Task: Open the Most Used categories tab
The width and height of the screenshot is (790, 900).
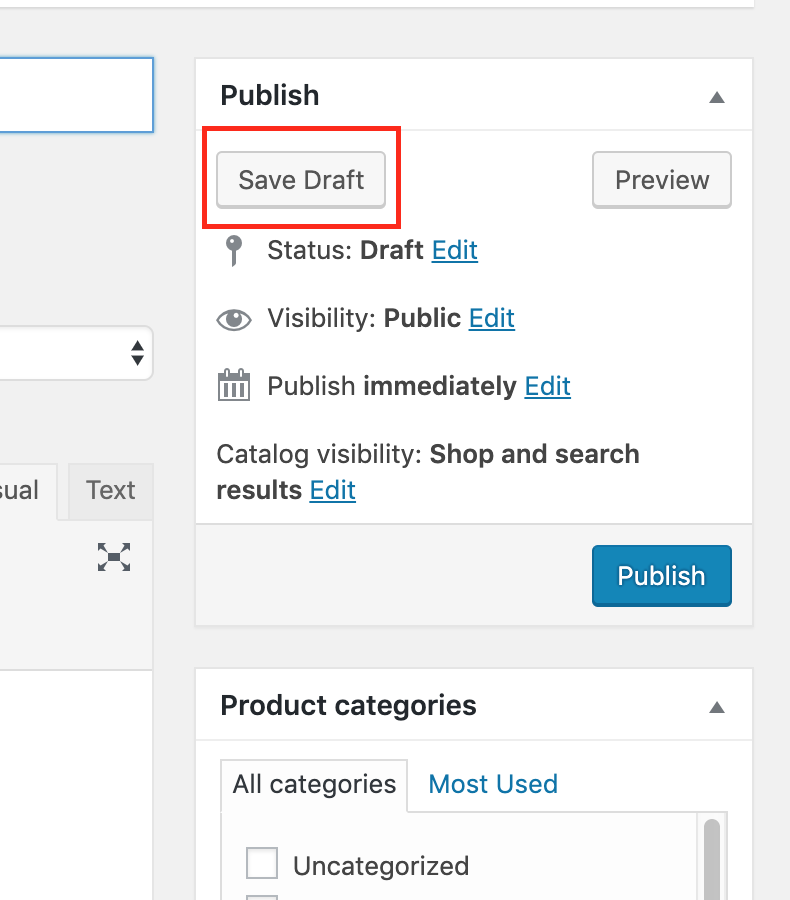Action: (x=493, y=784)
